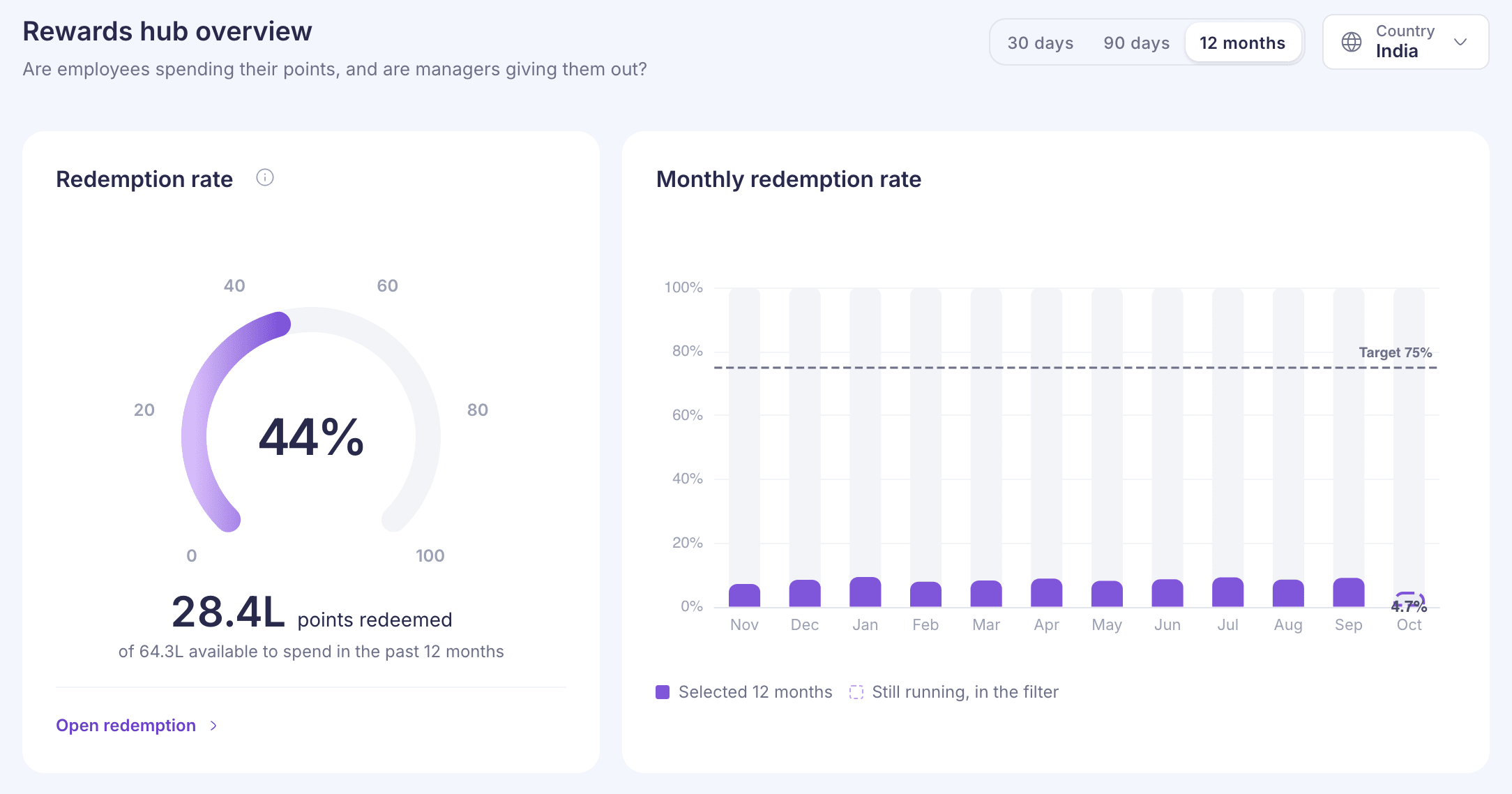Click the purple Selected 12 months legend swatch
Image resolution: width=1512 pixels, height=794 pixels.
pyautogui.click(x=663, y=692)
